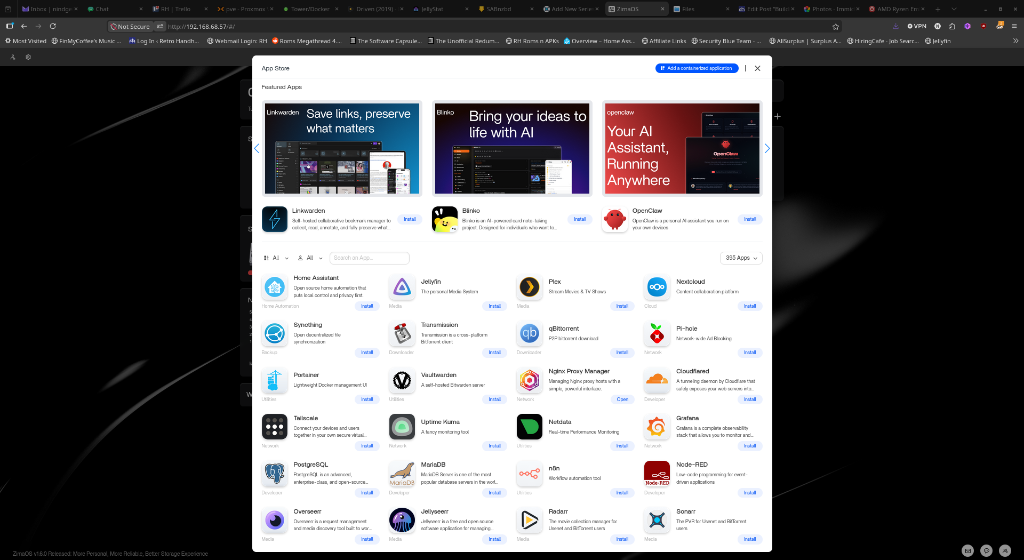
Task: Show previous featured apps with left arrow
Action: [x=257, y=149]
